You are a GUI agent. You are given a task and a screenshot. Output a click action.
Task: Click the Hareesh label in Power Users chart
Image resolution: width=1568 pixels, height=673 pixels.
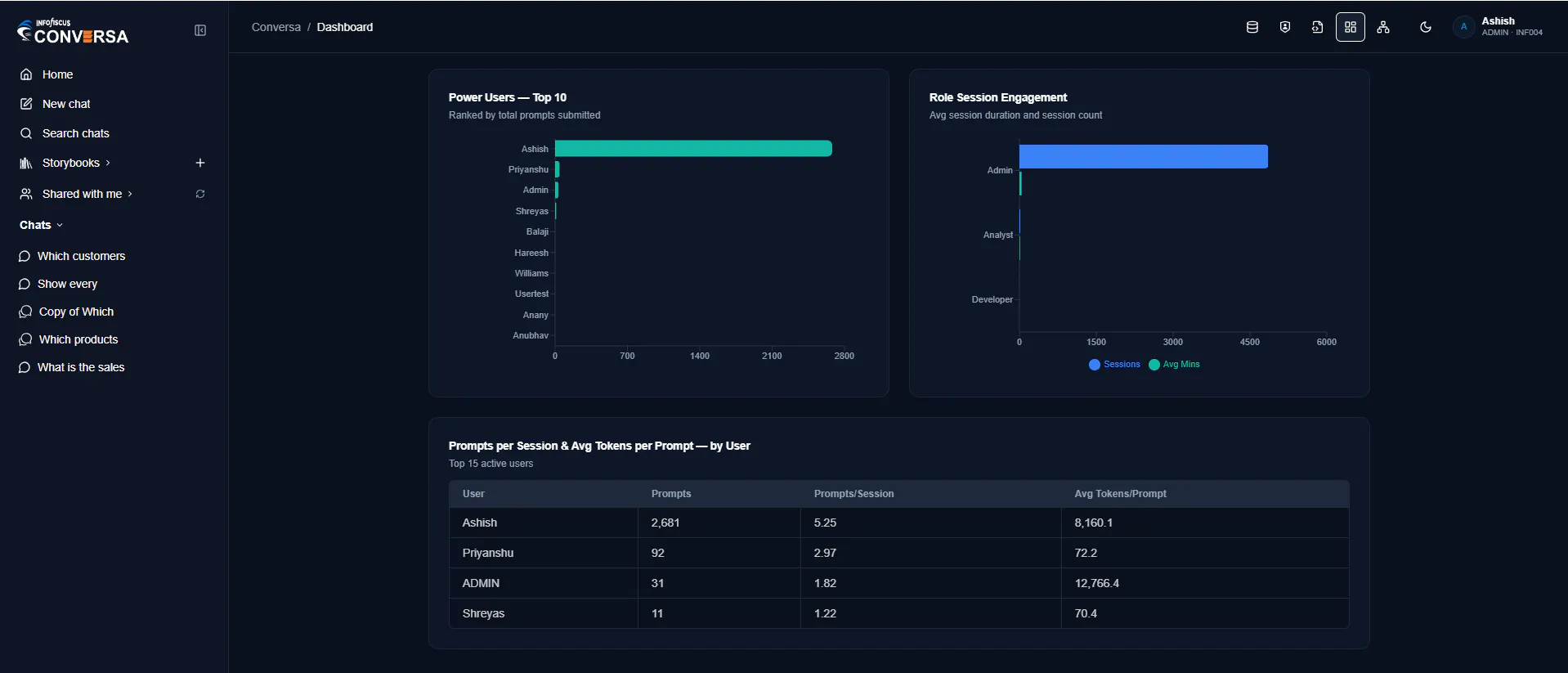pos(531,253)
